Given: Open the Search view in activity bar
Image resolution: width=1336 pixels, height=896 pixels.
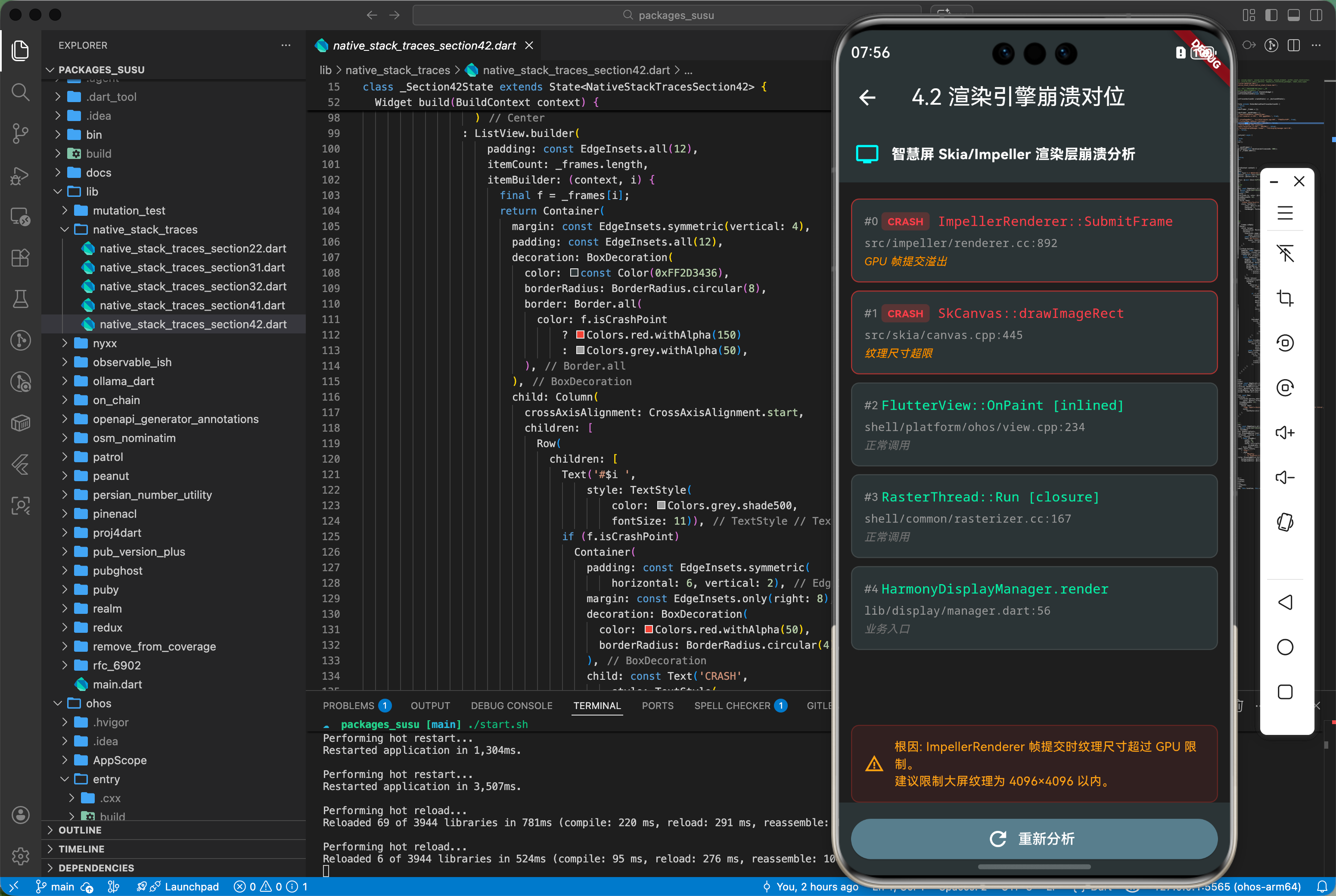Looking at the screenshot, I should pos(21,92).
